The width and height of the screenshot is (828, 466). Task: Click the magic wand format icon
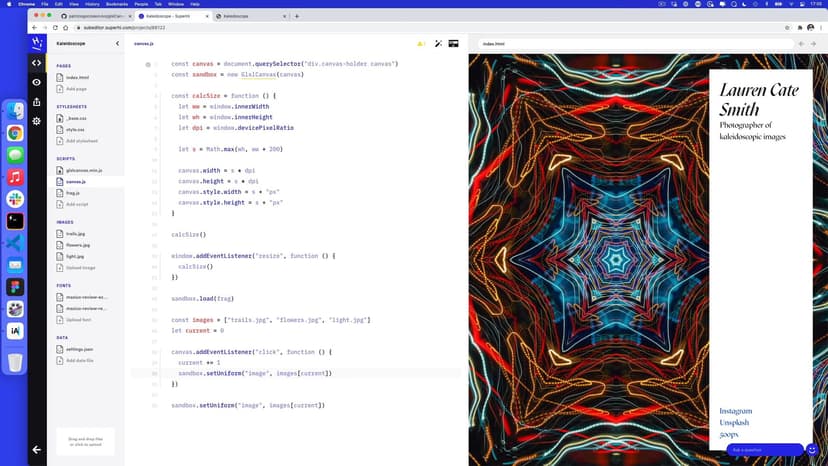click(438, 44)
